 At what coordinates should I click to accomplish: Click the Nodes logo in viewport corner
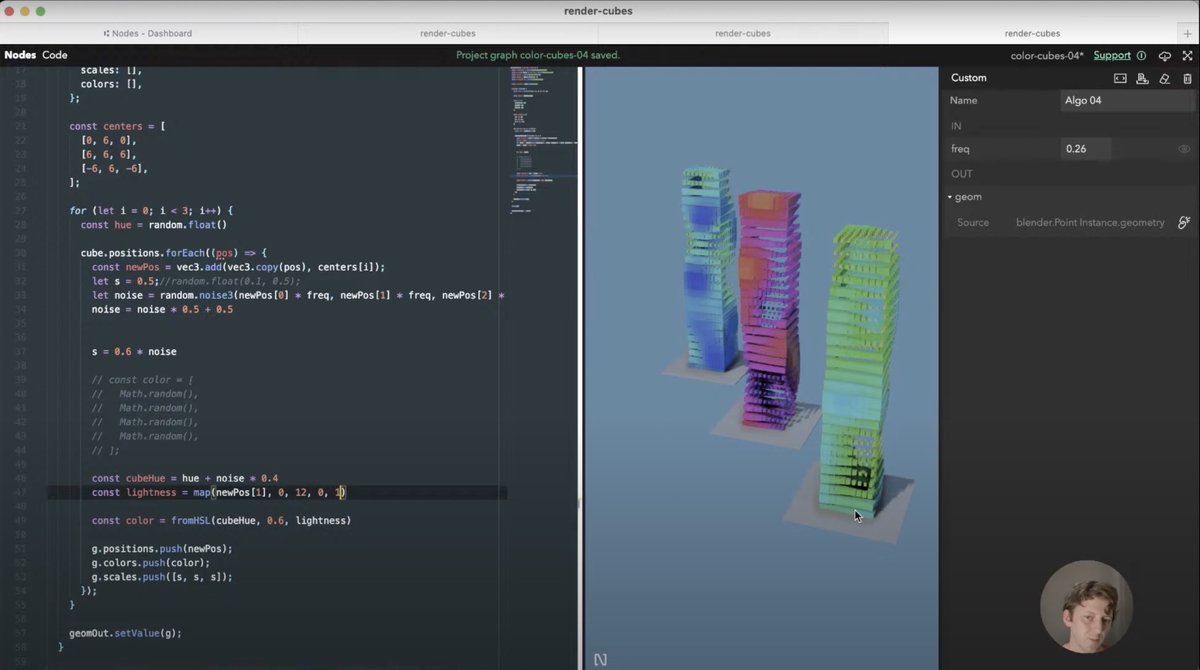point(600,659)
